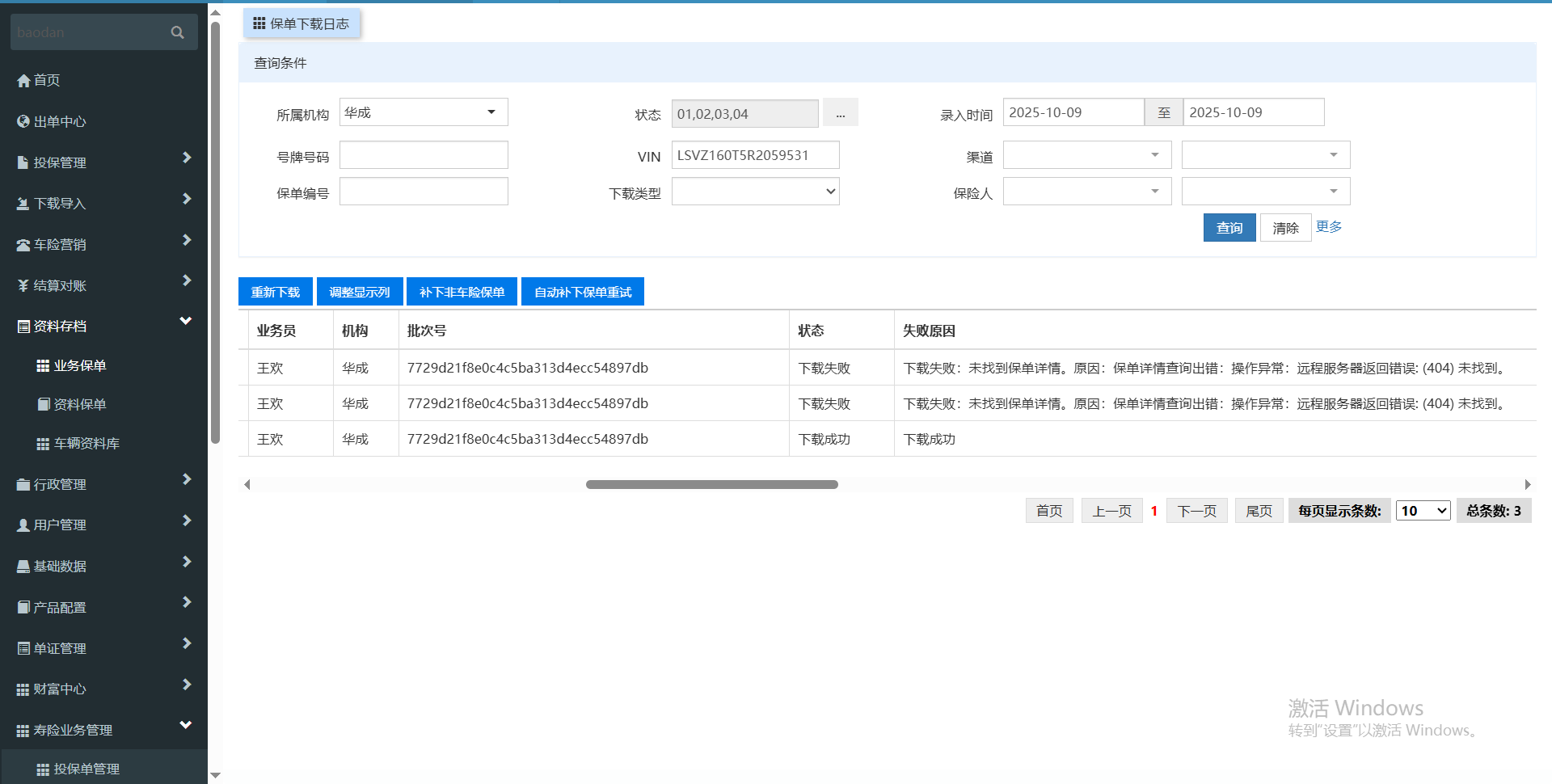Click the user icon for 用户管理

pyautogui.click(x=23, y=525)
